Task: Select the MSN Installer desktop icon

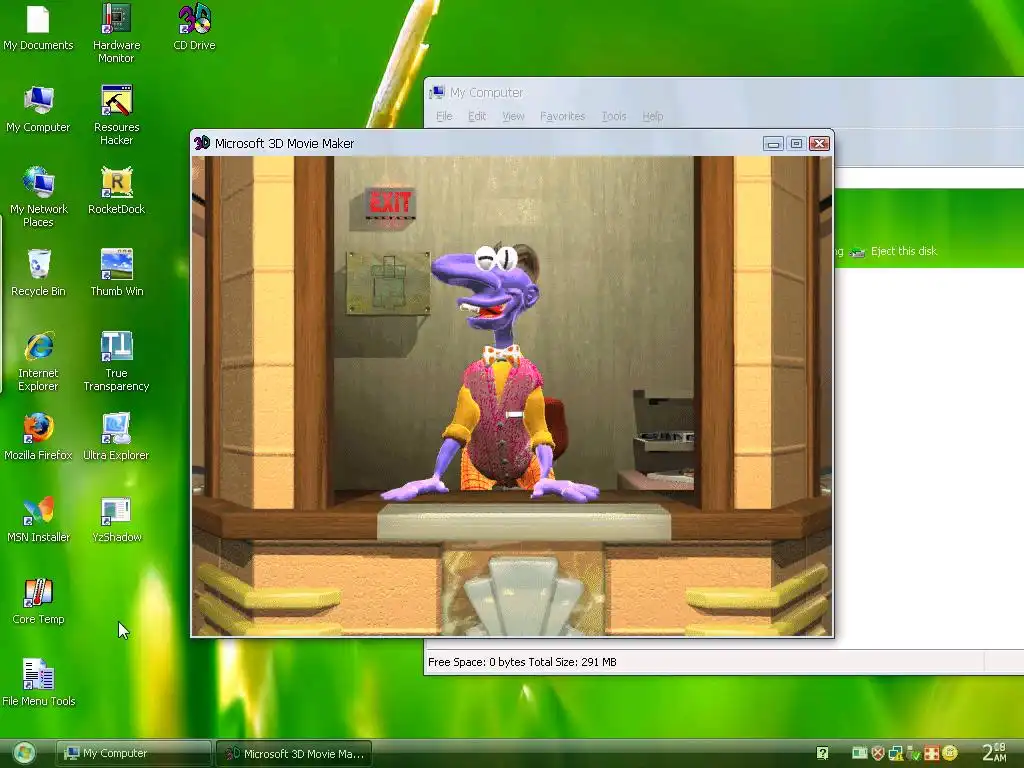Action: point(38,519)
